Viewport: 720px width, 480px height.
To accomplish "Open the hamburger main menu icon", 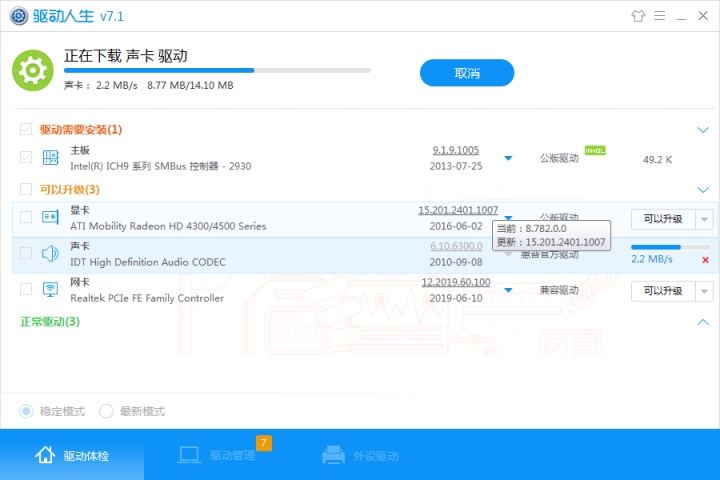I will (660, 16).
